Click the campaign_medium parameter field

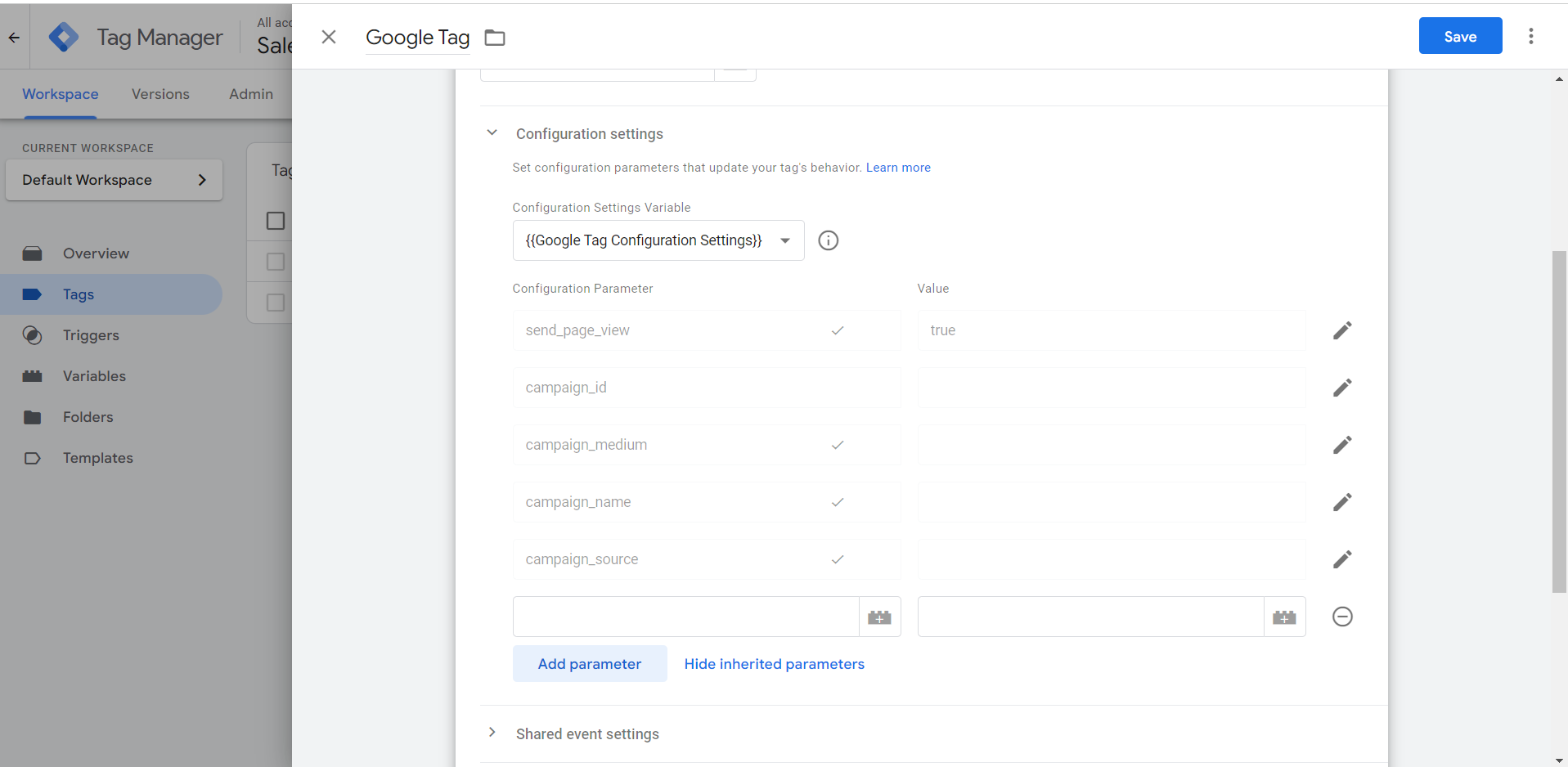707,445
